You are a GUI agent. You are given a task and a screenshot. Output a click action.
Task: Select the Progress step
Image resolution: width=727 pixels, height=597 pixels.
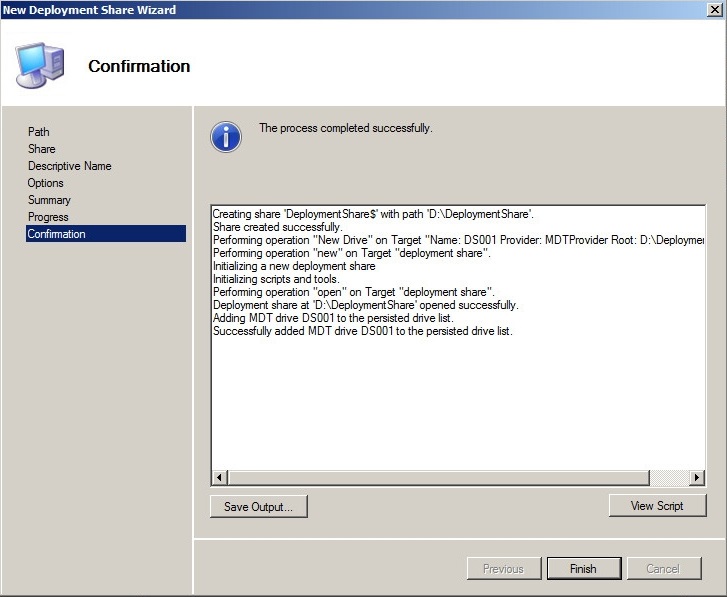pos(48,217)
